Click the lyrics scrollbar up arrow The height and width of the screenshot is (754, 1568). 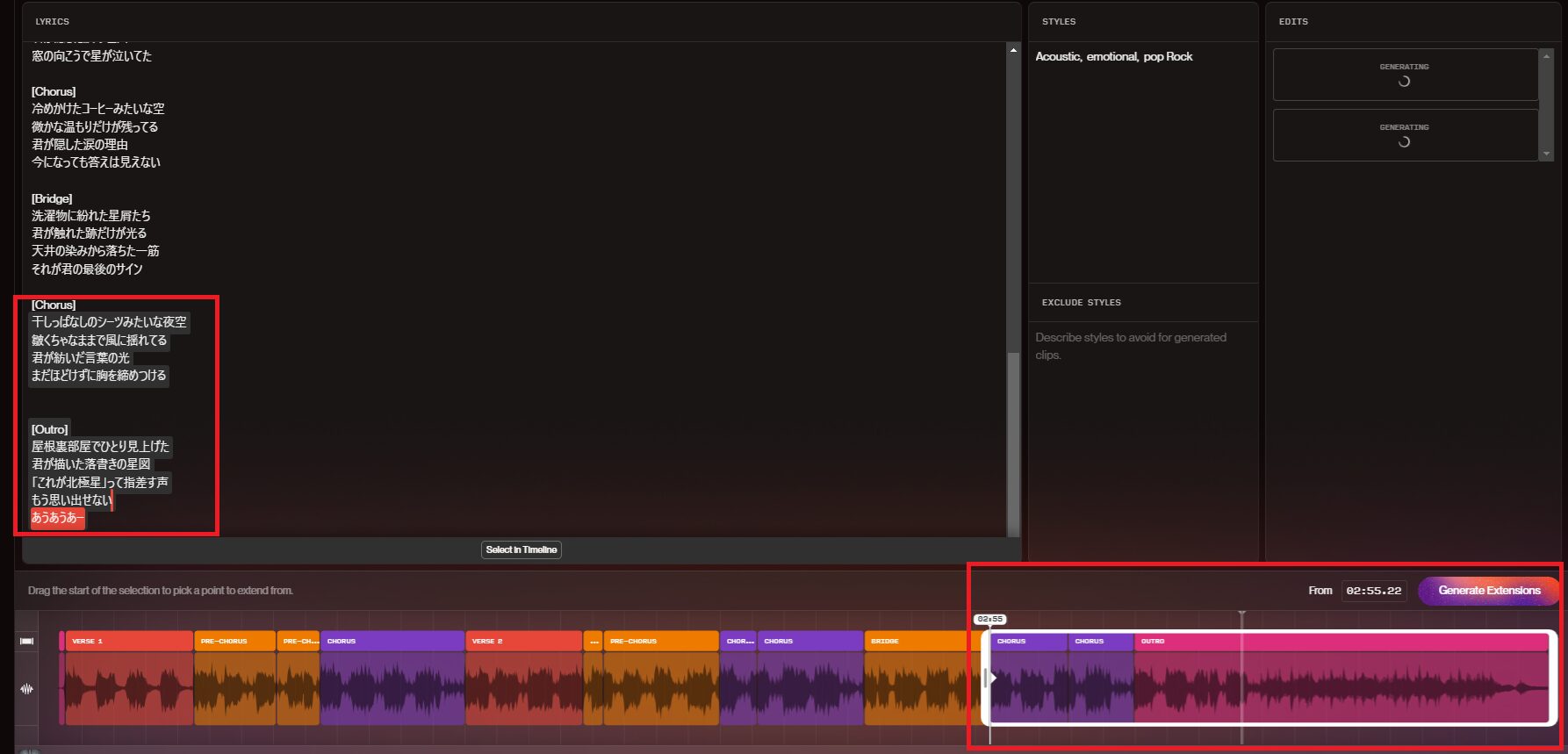[1013, 51]
